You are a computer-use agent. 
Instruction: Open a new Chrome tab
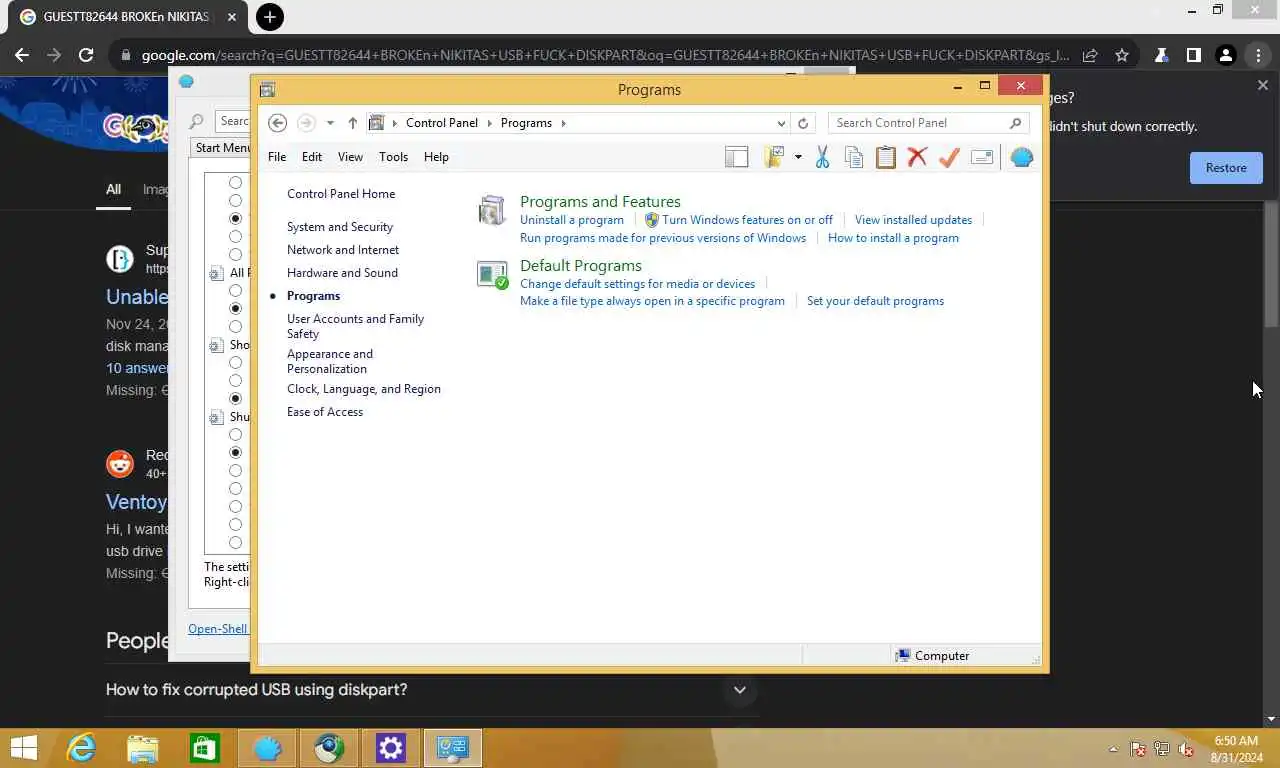(x=269, y=17)
